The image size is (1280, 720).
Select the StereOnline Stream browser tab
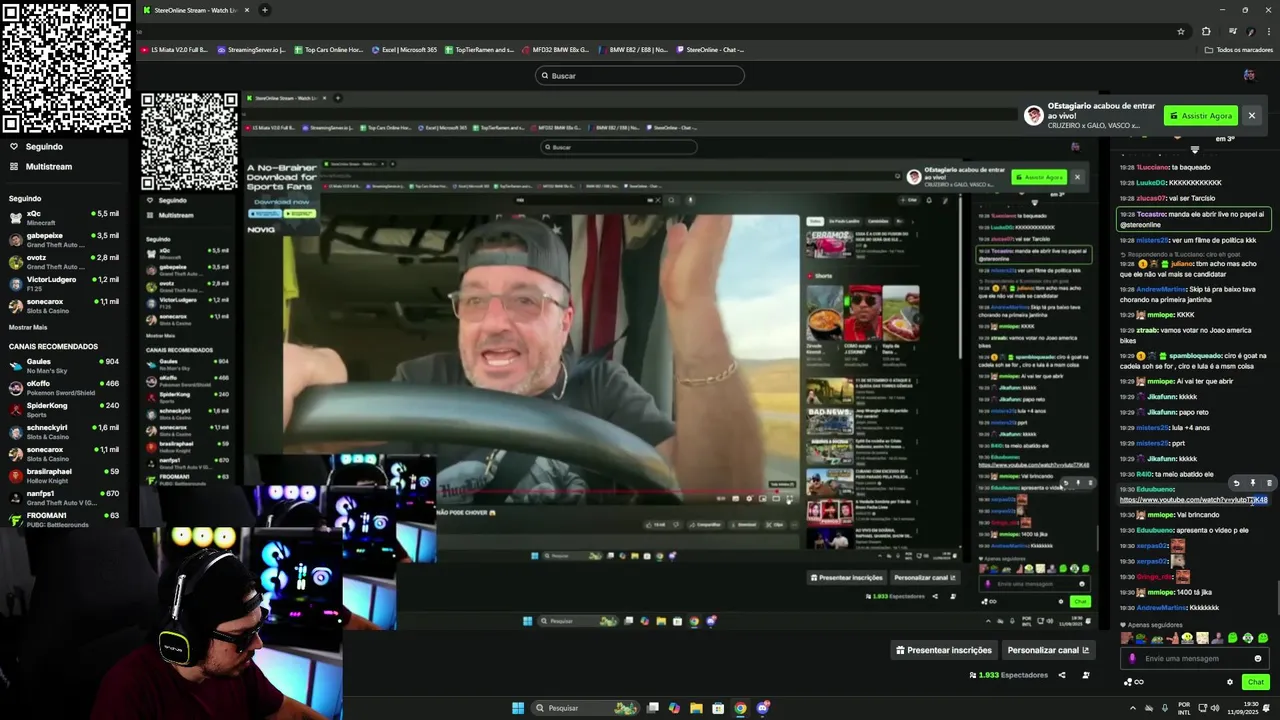(195, 10)
